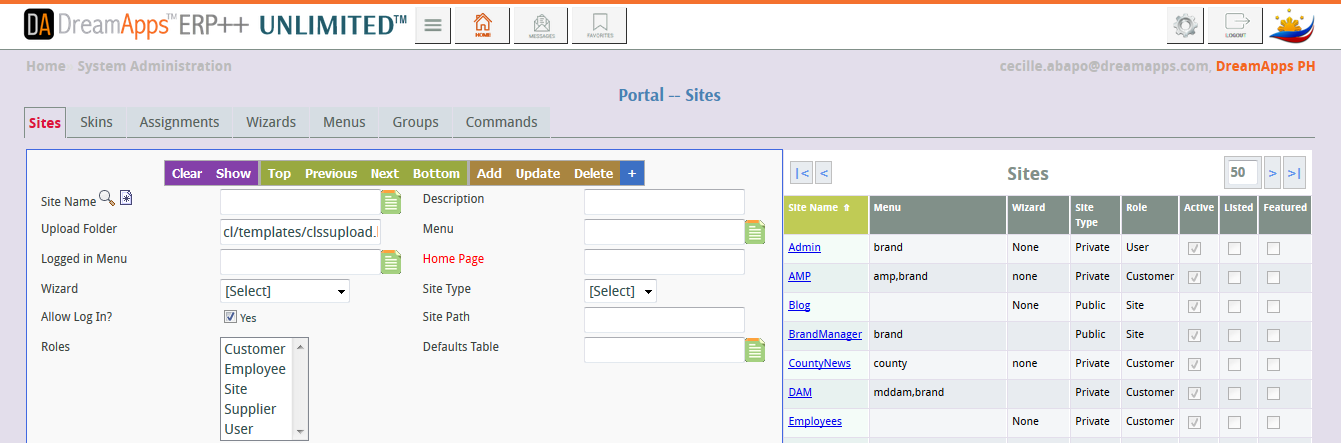Open settings gear icon
This screenshot has width=1341, height=443.
click(x=1186, y=26)
